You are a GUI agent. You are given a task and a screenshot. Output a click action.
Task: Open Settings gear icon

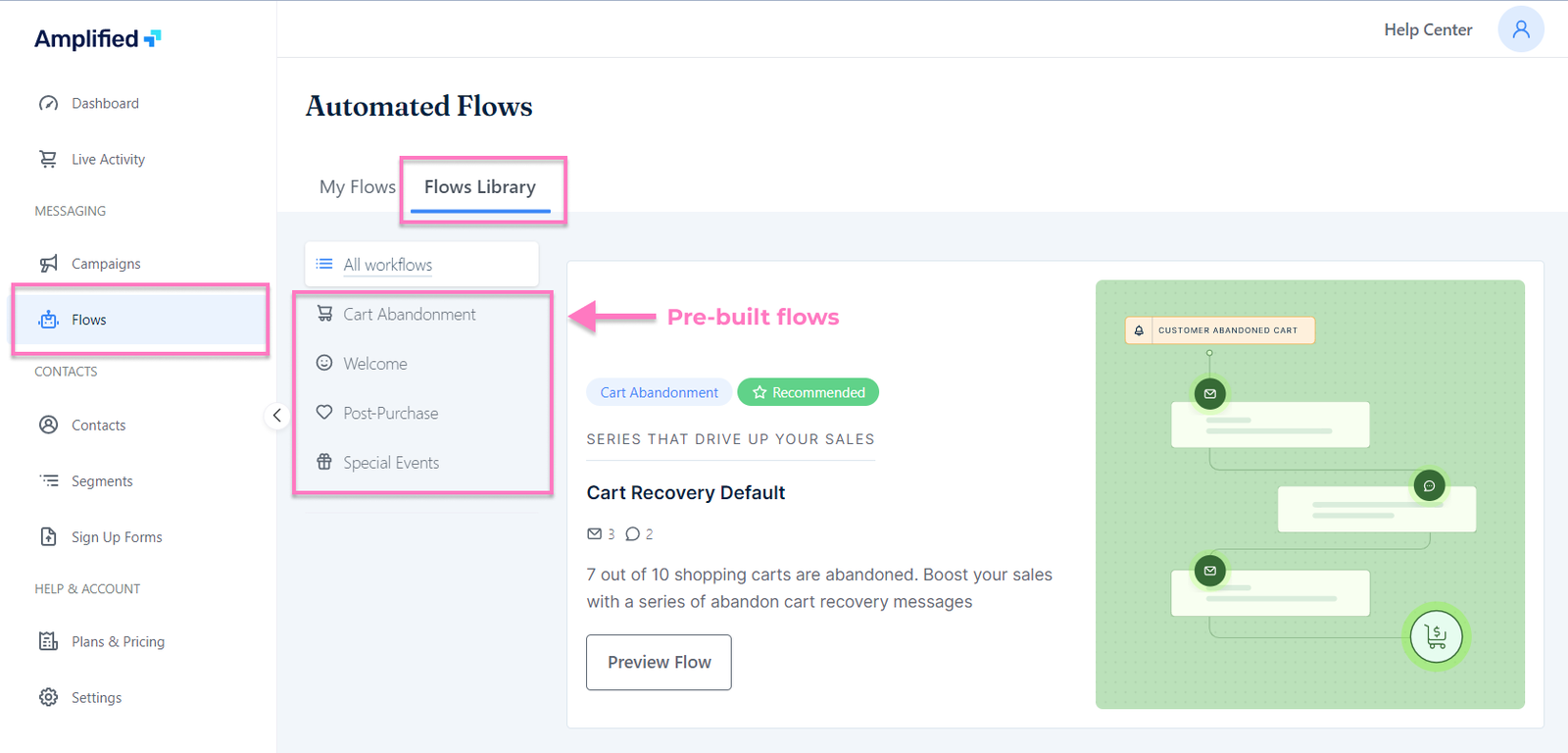[48, 697]
